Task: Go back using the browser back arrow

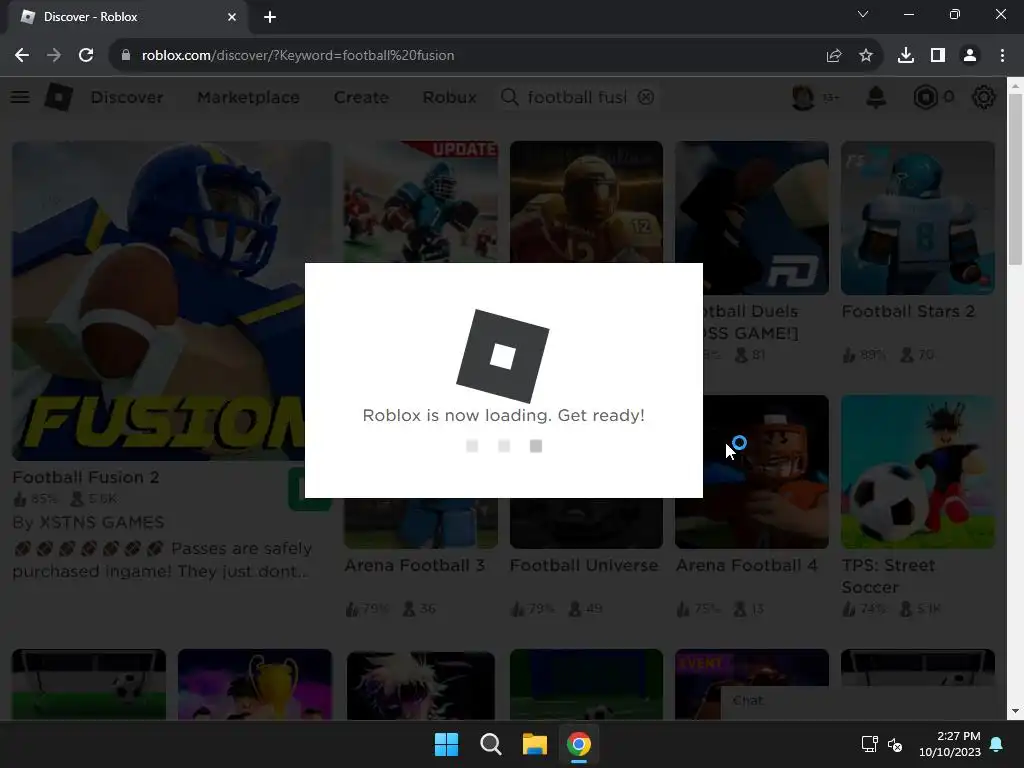Action: pos(22,56)
